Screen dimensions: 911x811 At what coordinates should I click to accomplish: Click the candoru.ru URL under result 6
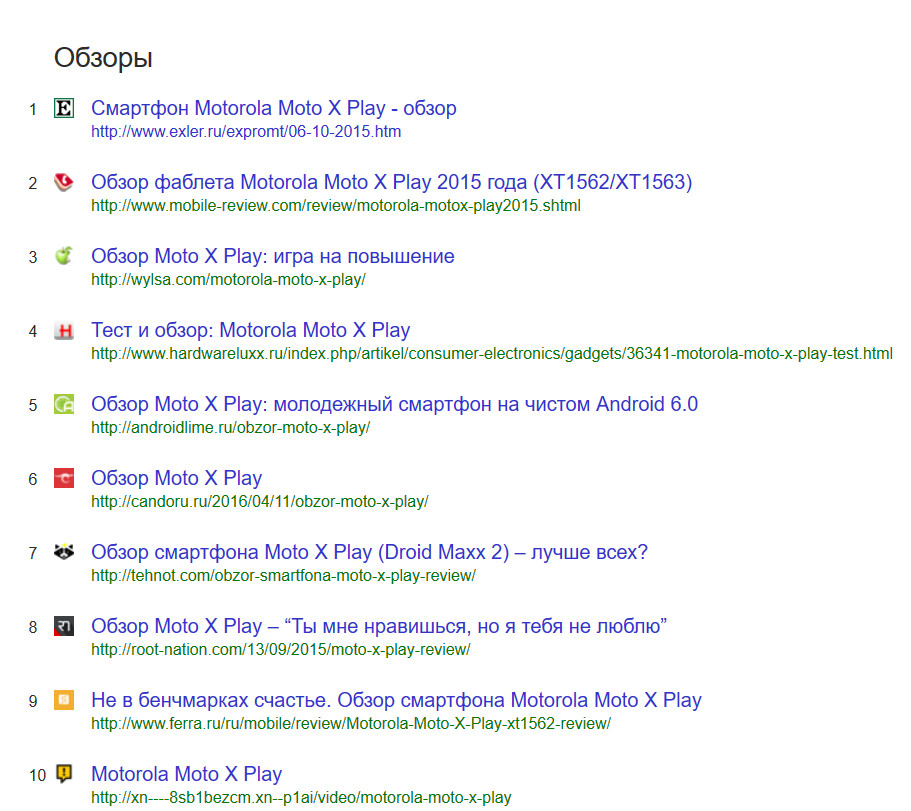click(x=259, y=501)
